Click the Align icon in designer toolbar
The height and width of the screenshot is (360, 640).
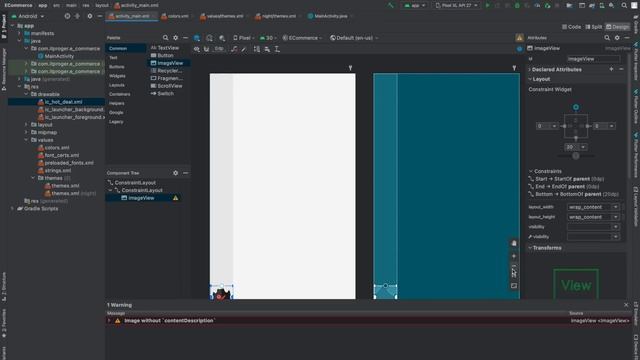[267, 49]
